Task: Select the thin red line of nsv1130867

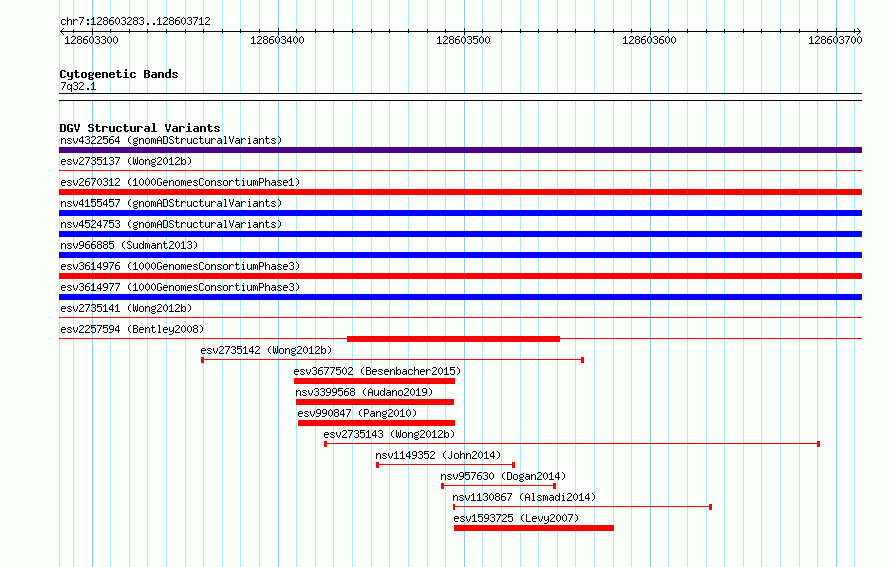Action: click(582, 507)
